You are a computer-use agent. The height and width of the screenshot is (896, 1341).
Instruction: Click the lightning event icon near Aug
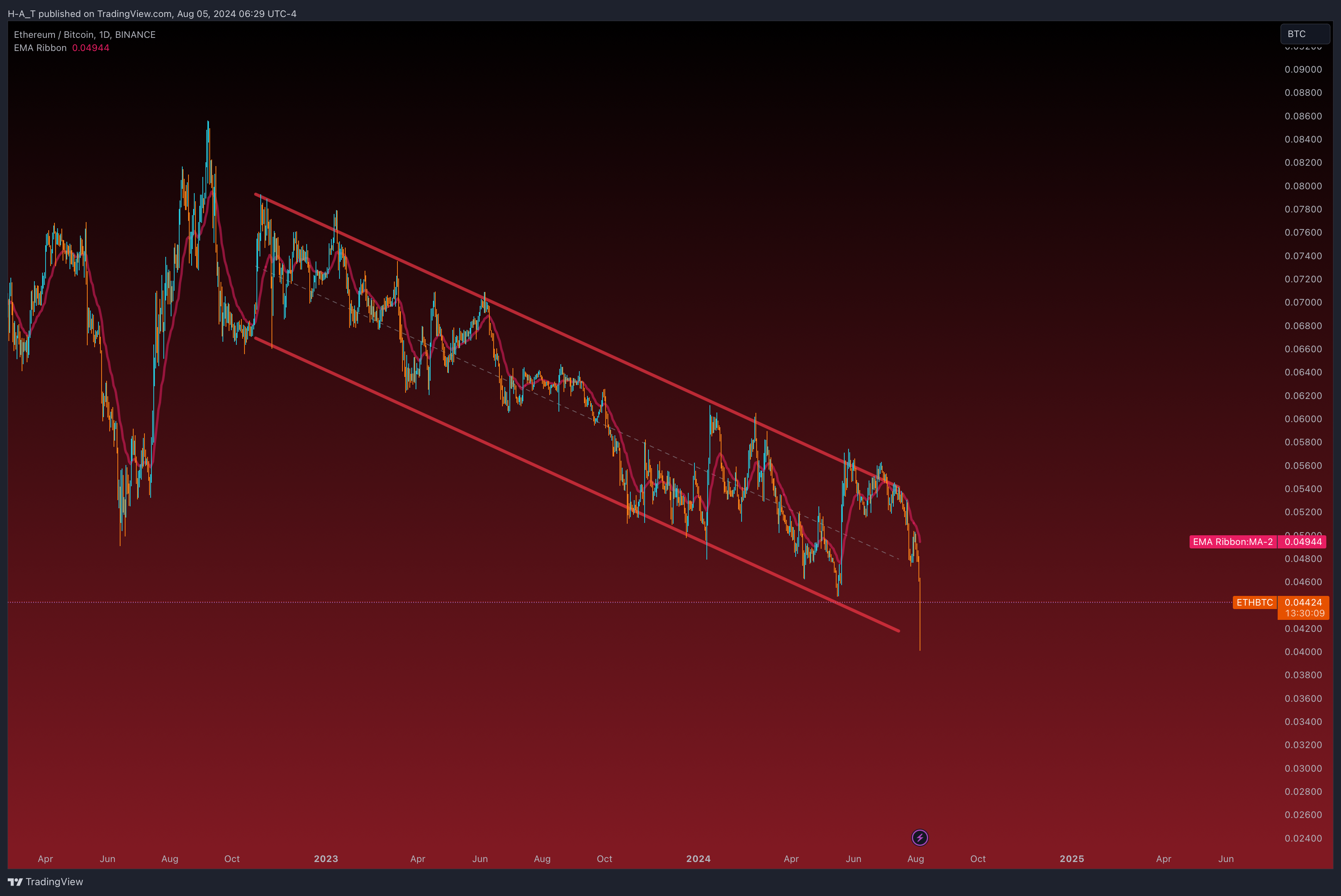click(x=919, y=838)
